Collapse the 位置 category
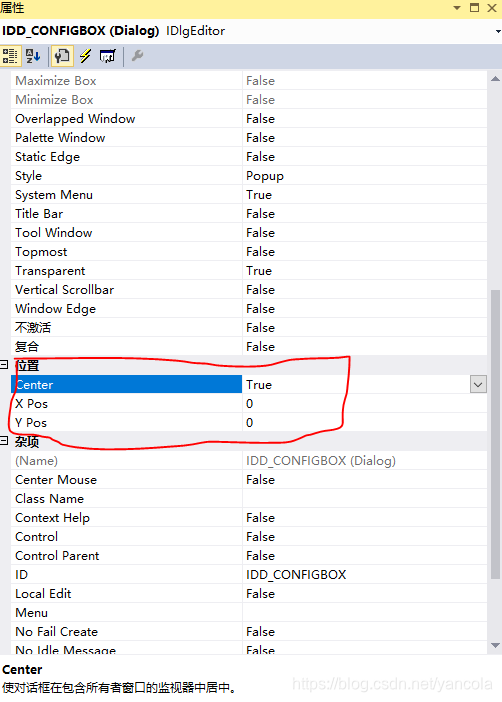The width and height of the screenshot is (502, 702). 4,365
